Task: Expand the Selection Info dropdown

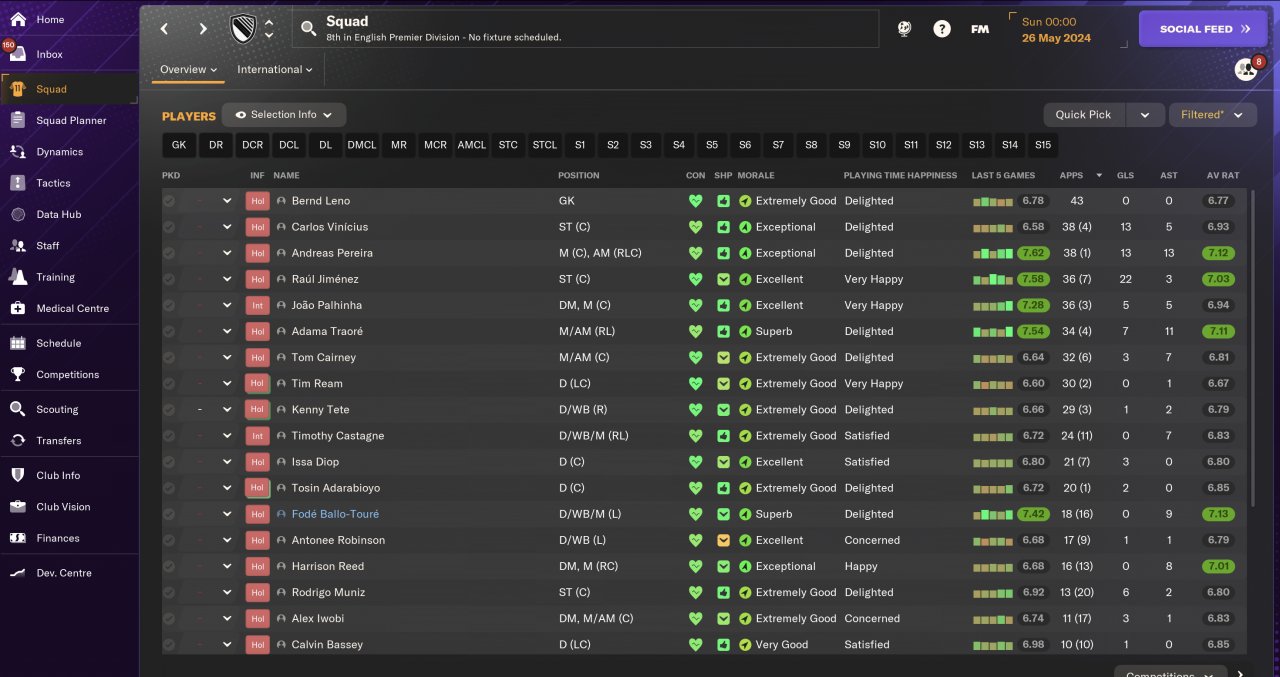Action: click(x=284, y=115)
